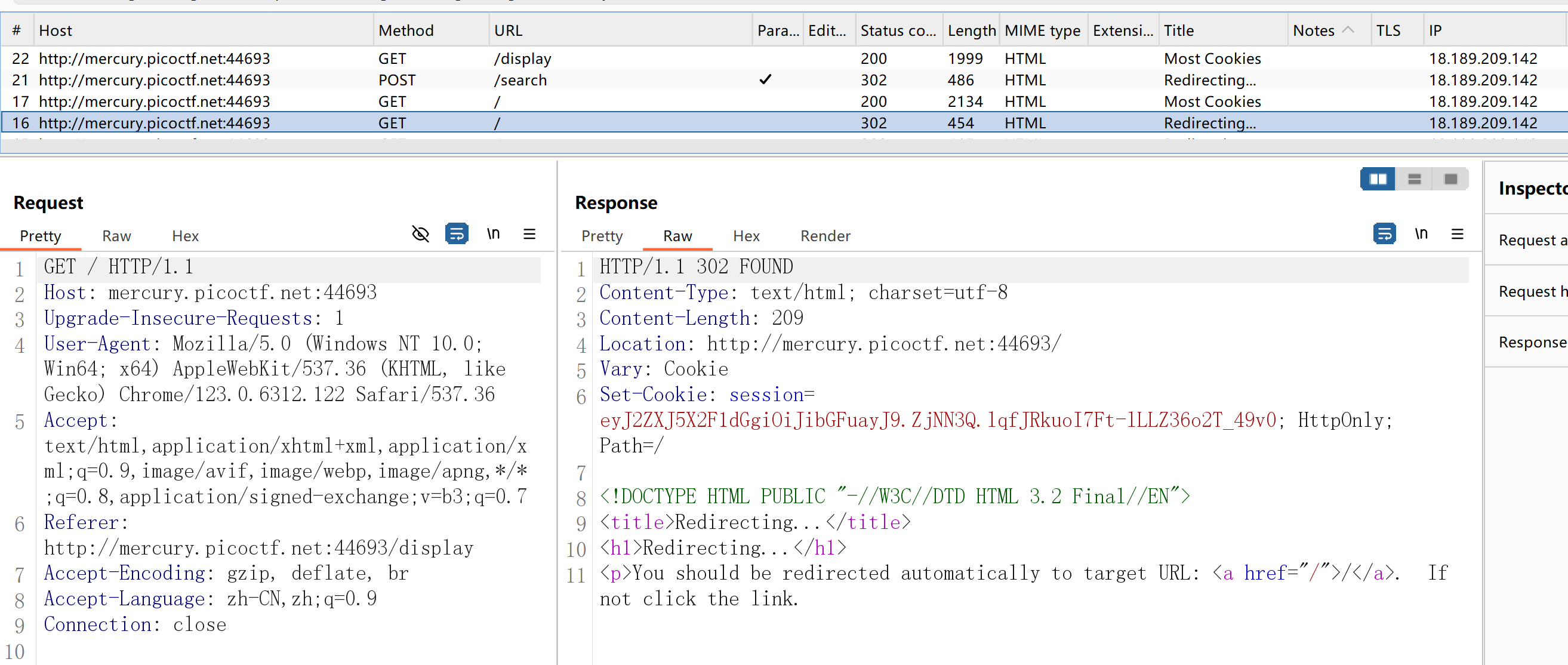
Task: Click 'Most Cookies' title in row 22
Action: (1212, 59)
